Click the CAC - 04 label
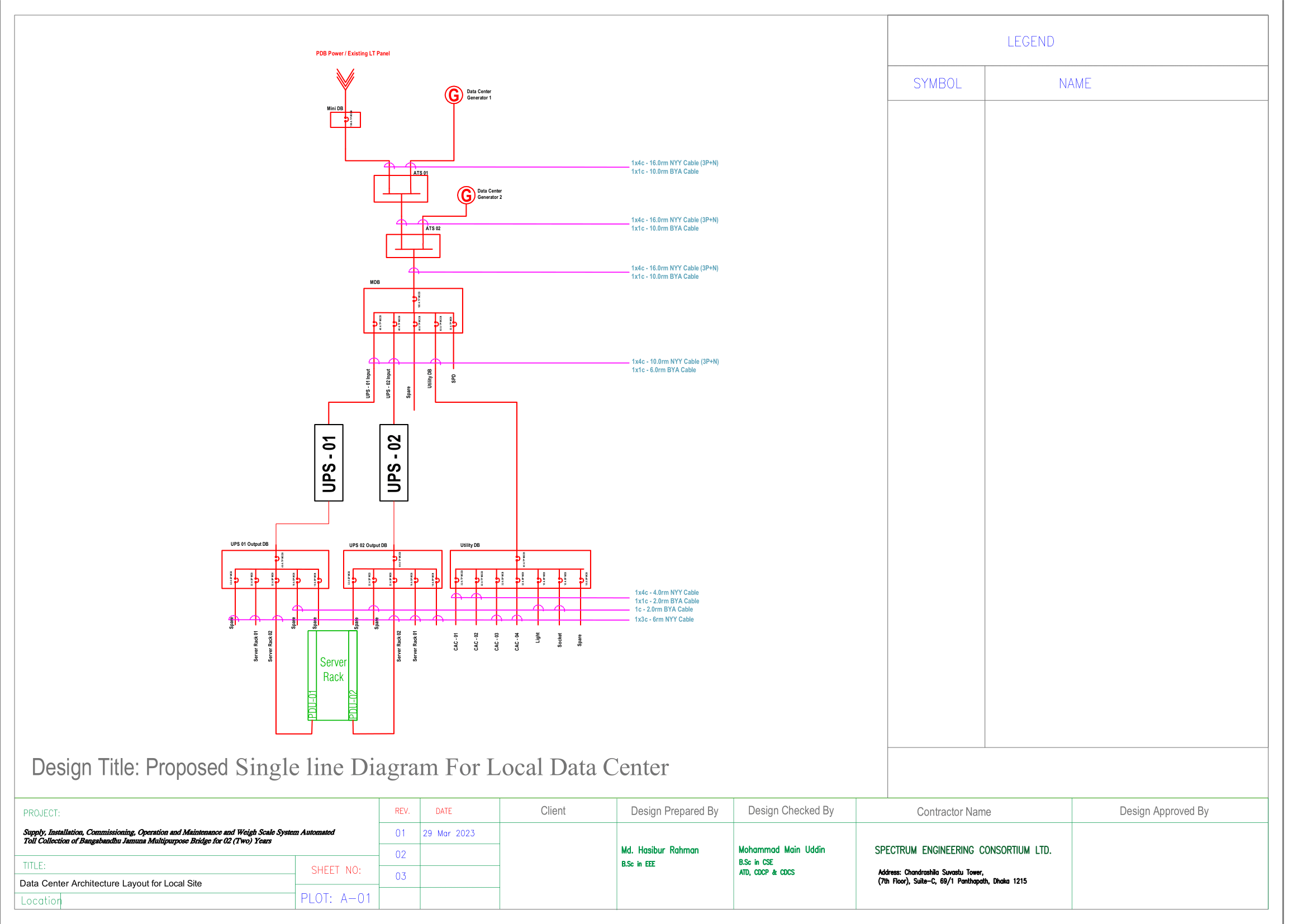Viewport: 1307px width, 924px height. click(x=517, y=642)
